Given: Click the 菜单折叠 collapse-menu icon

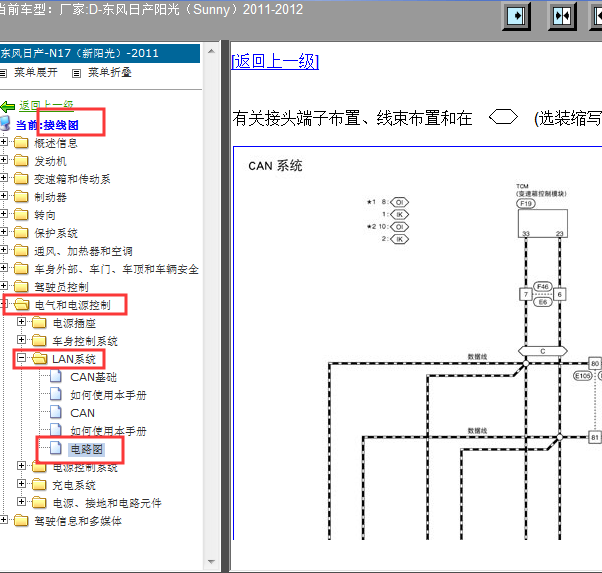Looking at the screenshot, I should pos(76,73).
